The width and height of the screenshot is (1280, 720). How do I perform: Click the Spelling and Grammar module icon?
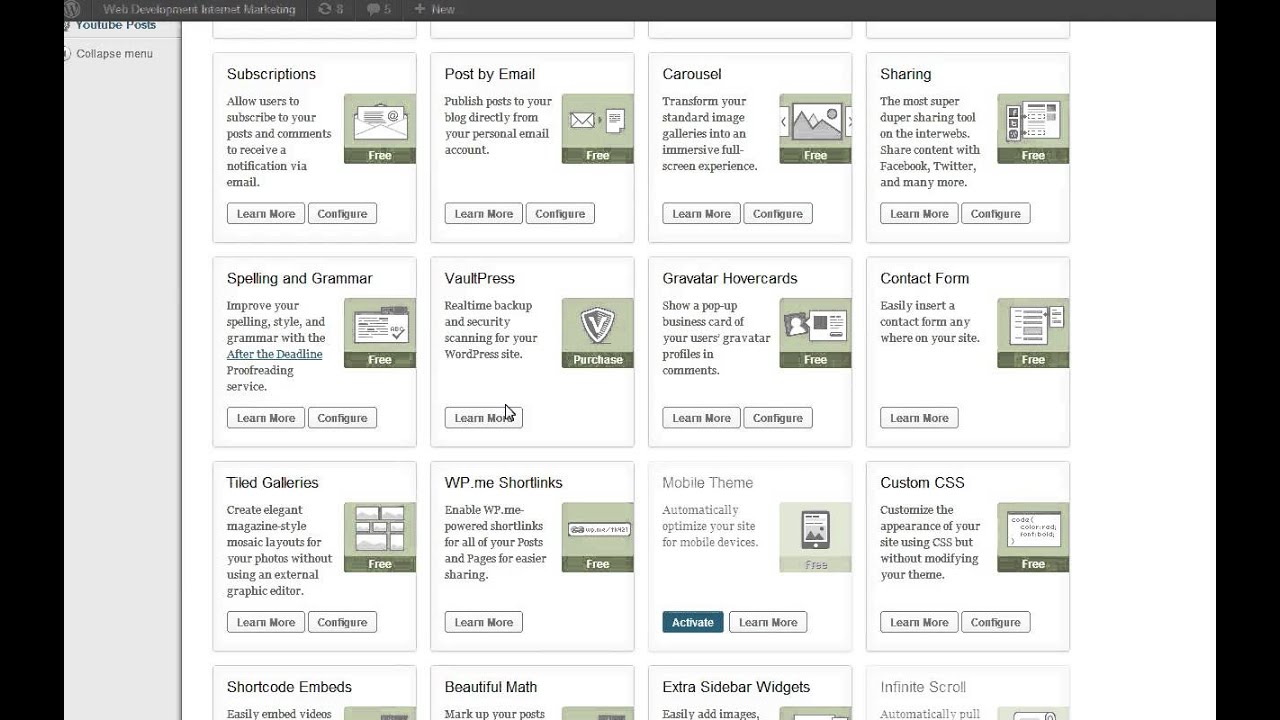click(x=380, y=333)
